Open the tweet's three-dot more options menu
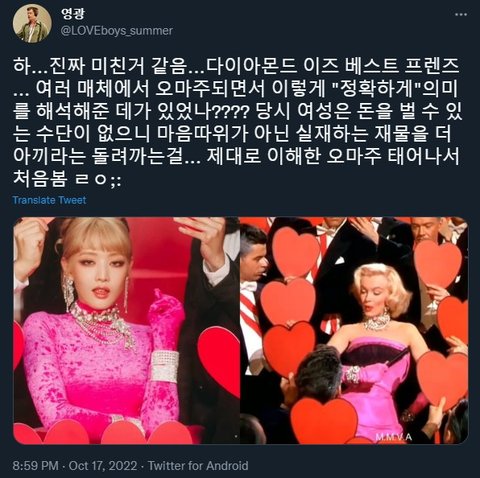This screenshot has height=478, width=480. (x=461, y=14)
